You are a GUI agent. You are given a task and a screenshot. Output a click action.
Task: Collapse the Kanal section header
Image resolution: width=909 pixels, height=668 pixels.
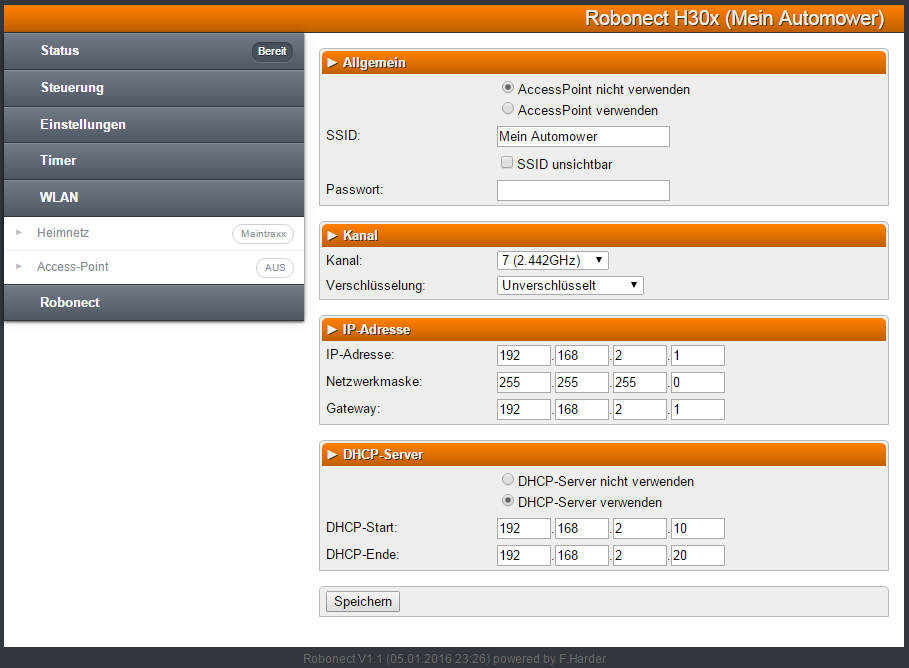(603, 235)
